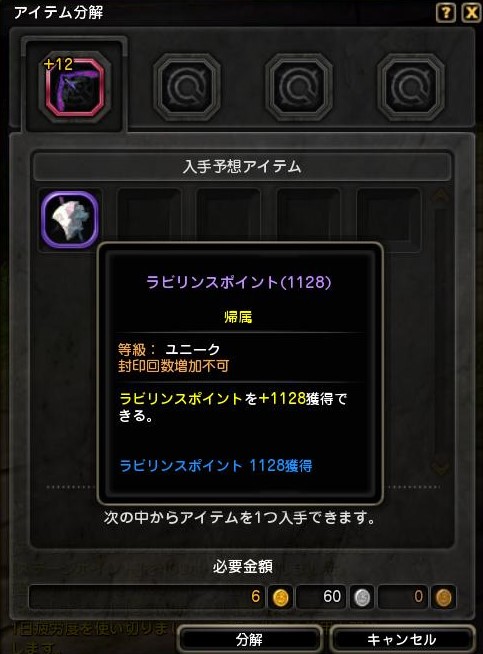Image resolution: width=483 pixels, height=654 pixels.
Task: Click the 入手予想アイテム header bar
Action: tap(242, 167)
